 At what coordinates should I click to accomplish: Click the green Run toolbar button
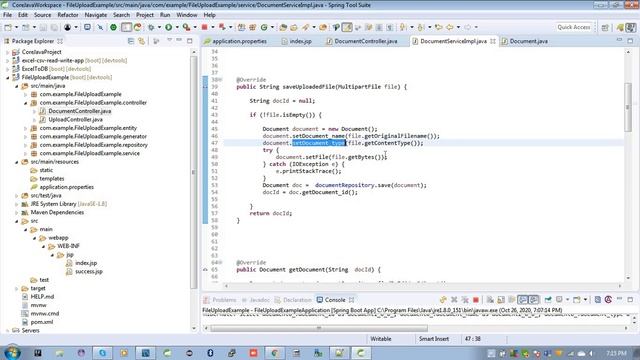[169, 27]
